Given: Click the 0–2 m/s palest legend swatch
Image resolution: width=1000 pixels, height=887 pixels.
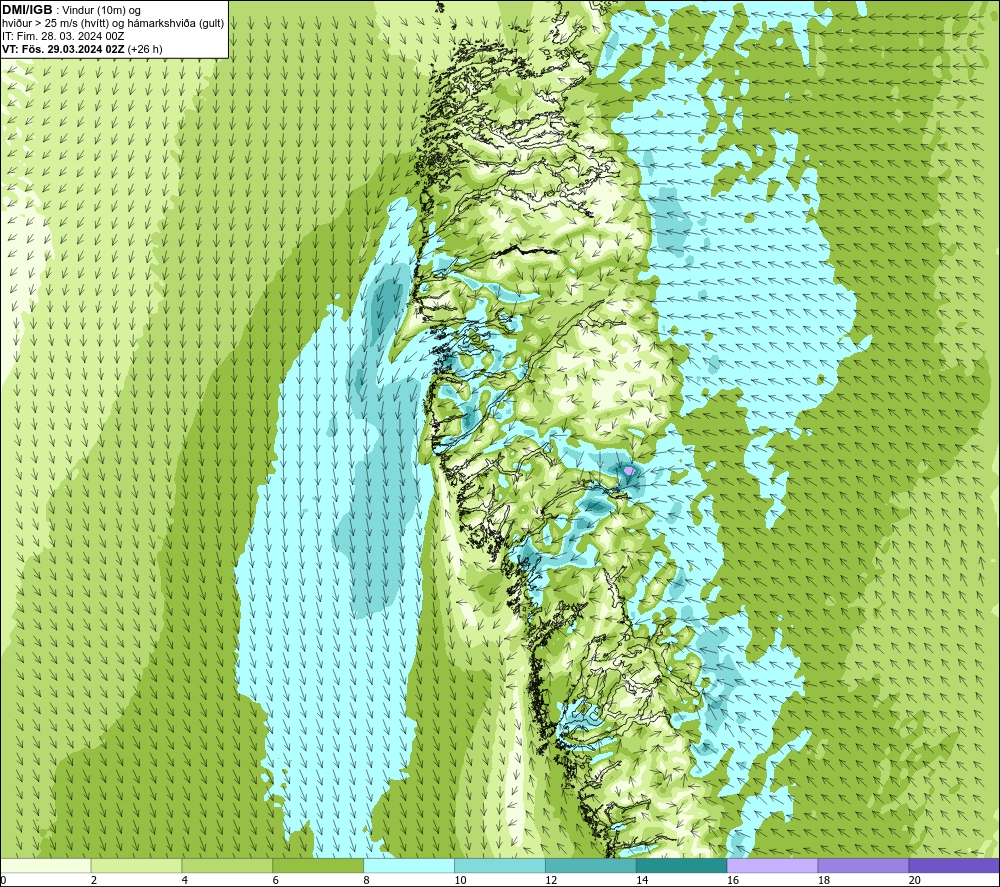Looking at the screenshot, I should click(46, 865).
